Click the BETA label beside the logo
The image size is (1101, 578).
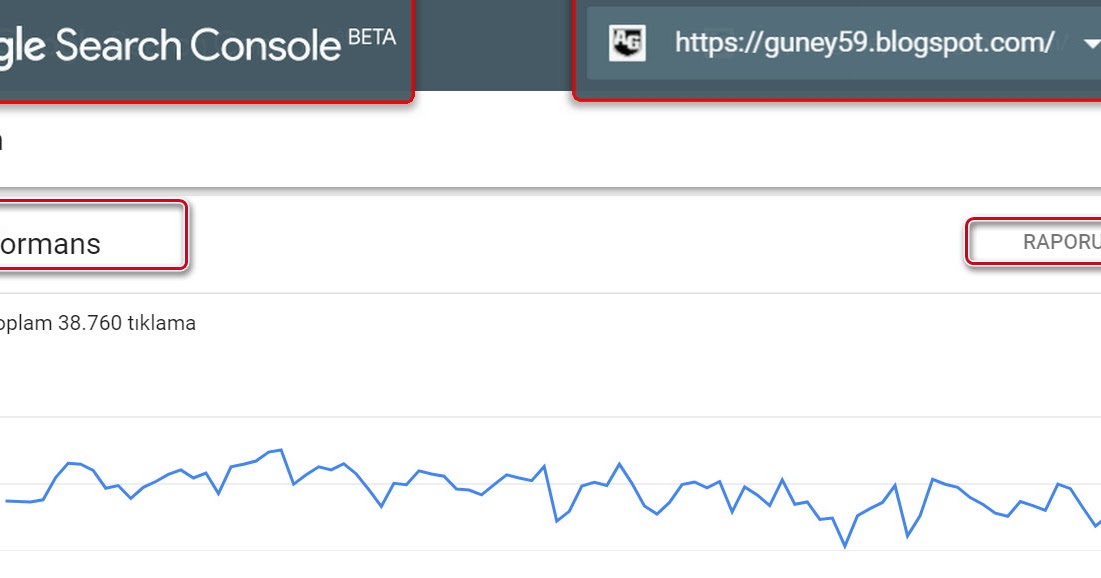click(372, 37)
